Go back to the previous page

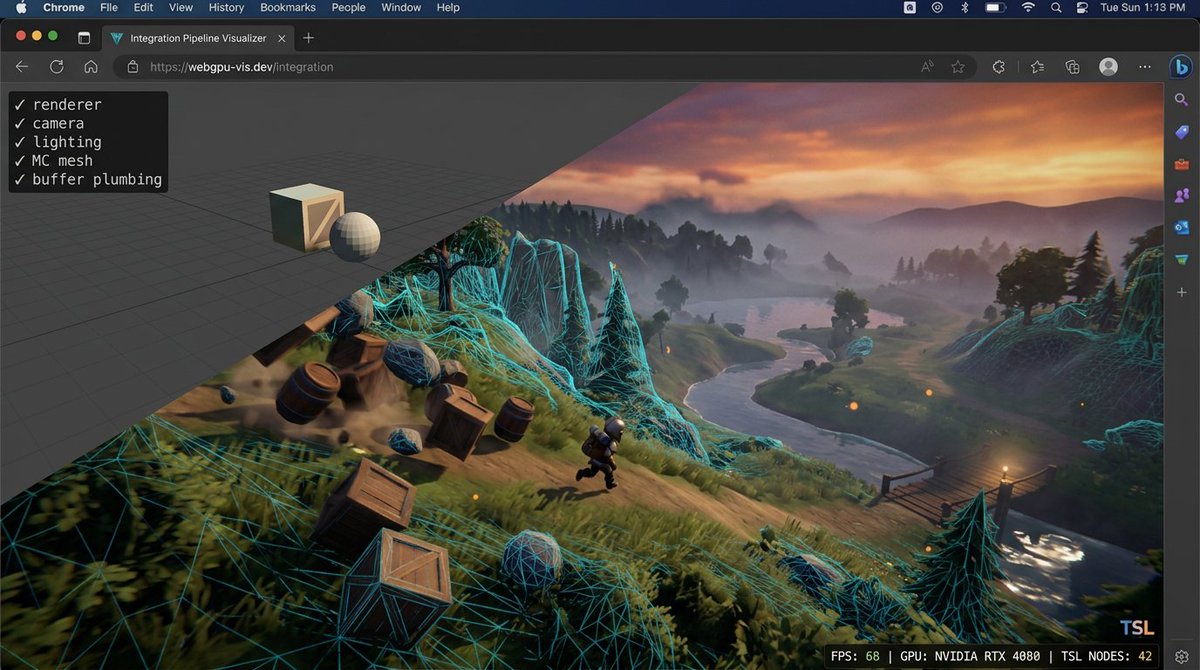22,67
